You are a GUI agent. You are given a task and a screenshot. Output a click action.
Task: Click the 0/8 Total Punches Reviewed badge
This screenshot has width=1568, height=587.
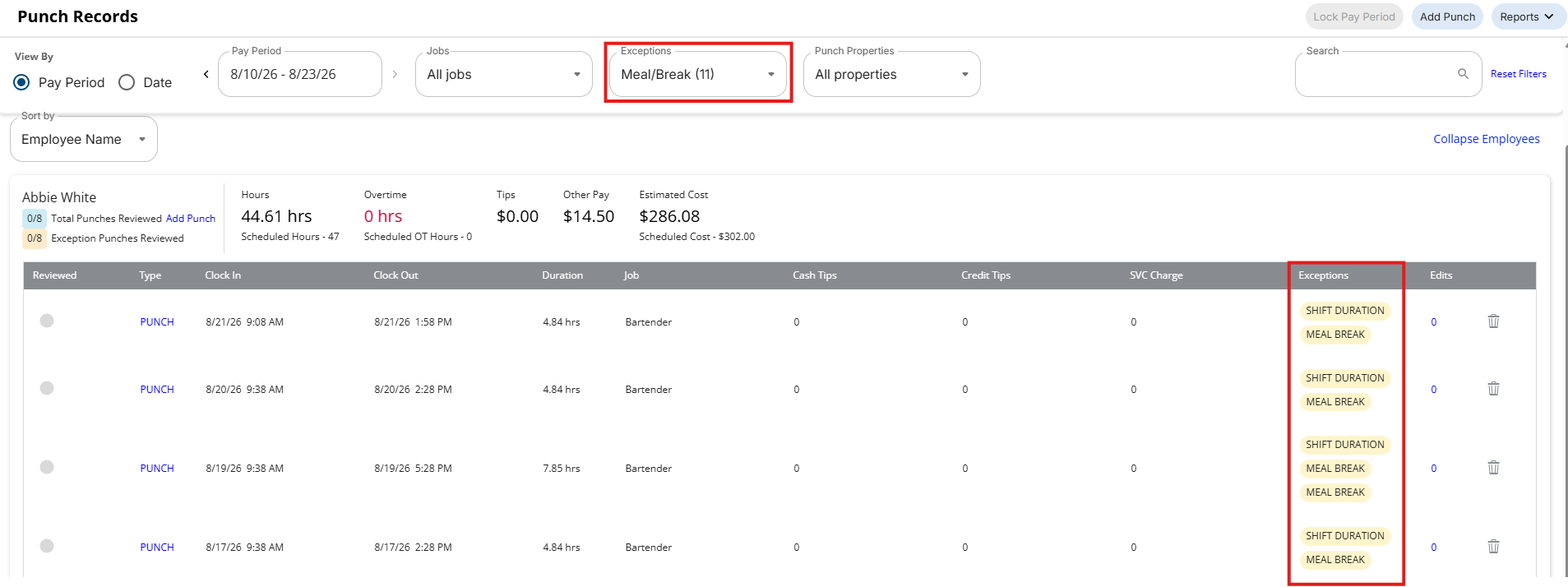pos(35,219)
